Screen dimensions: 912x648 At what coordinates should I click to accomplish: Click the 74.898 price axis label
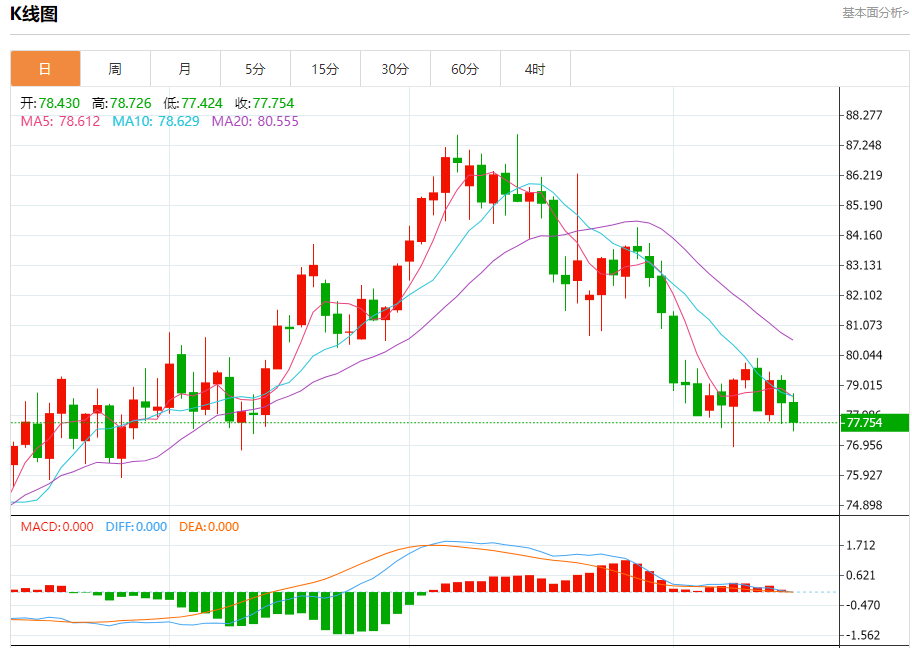864,505
